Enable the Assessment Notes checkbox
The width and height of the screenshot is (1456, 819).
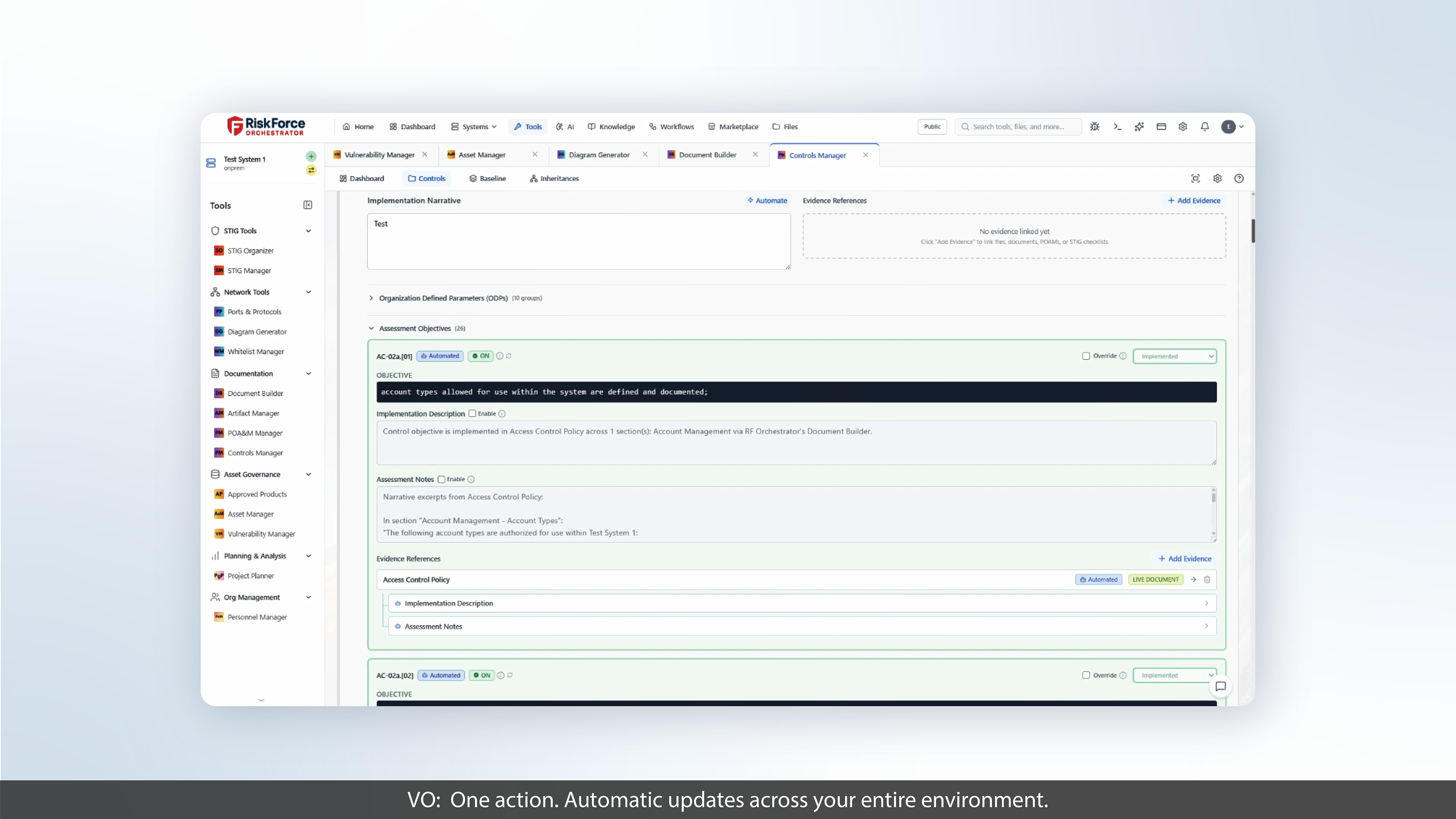441,479
